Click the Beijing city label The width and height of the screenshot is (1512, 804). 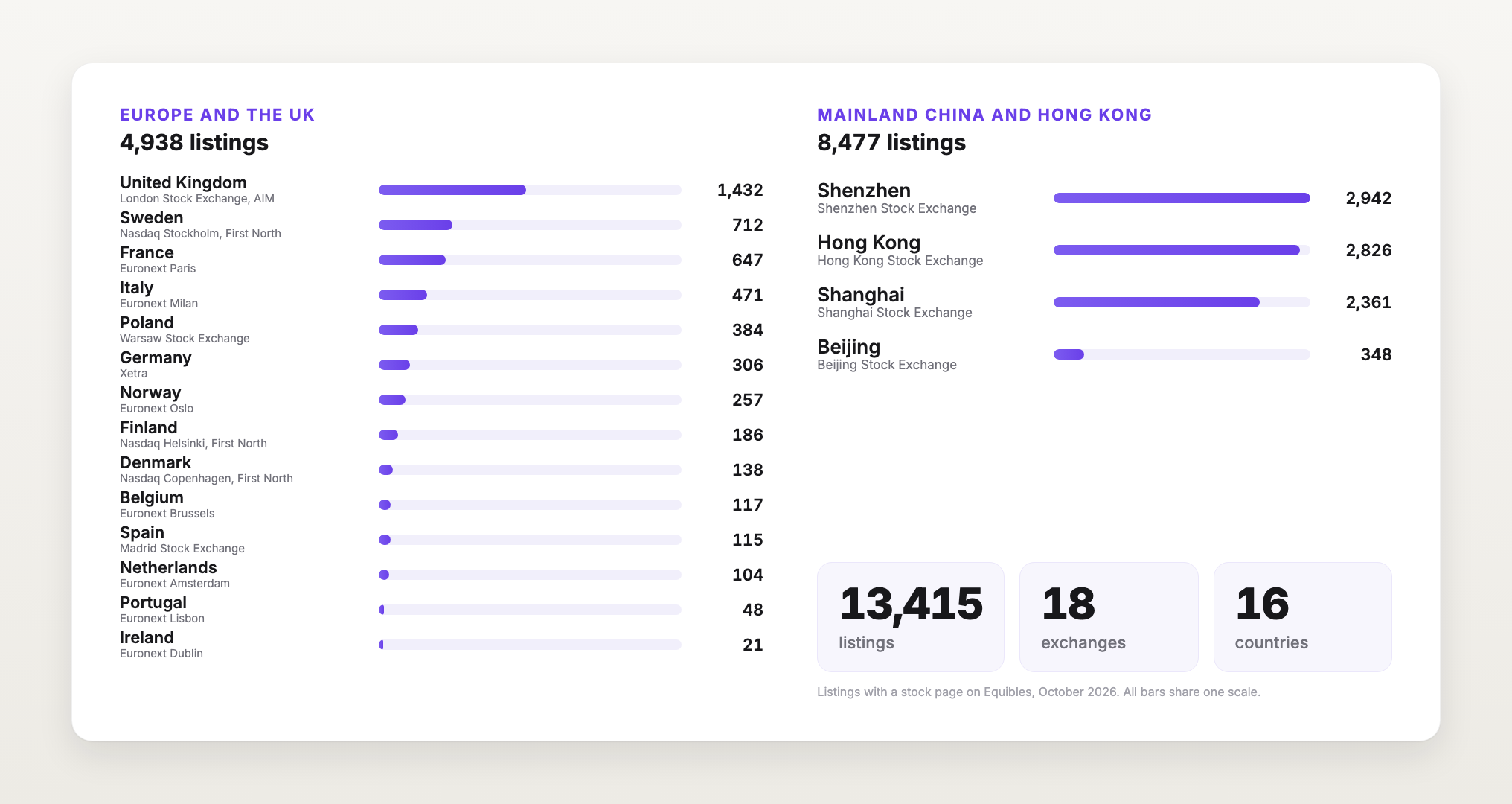tap(848, 347)
